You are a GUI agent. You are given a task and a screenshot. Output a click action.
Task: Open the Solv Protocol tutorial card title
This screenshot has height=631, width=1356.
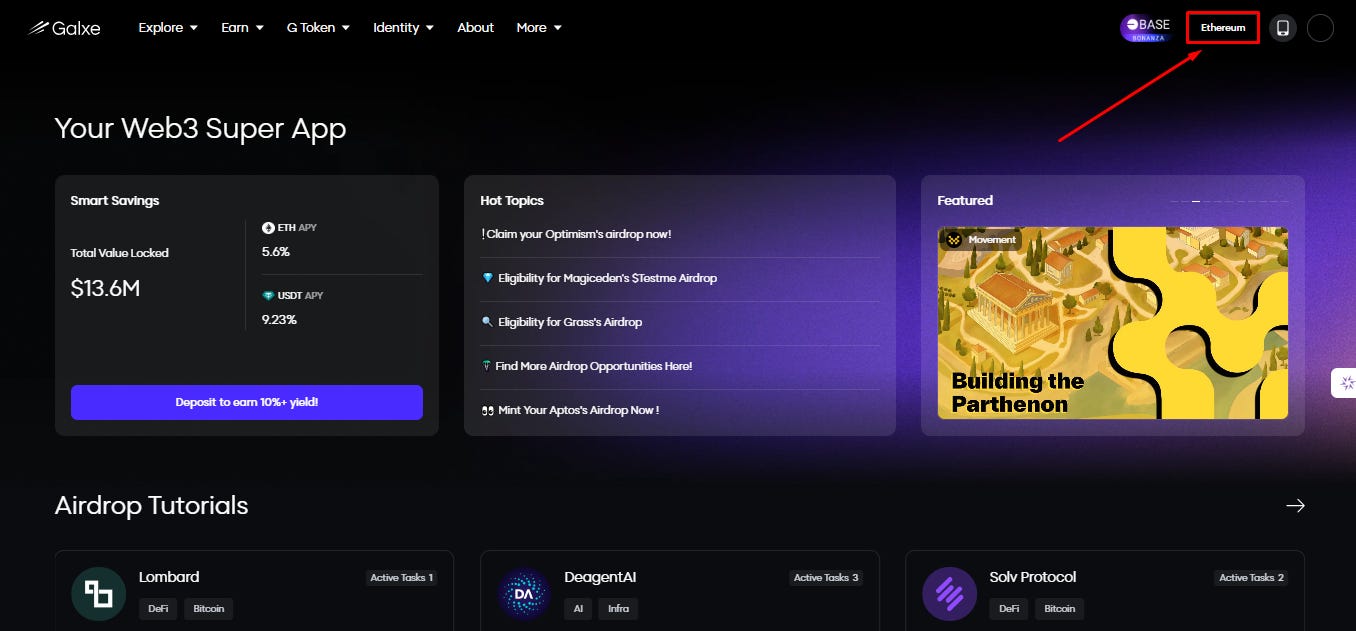[x=1033, y=577]
